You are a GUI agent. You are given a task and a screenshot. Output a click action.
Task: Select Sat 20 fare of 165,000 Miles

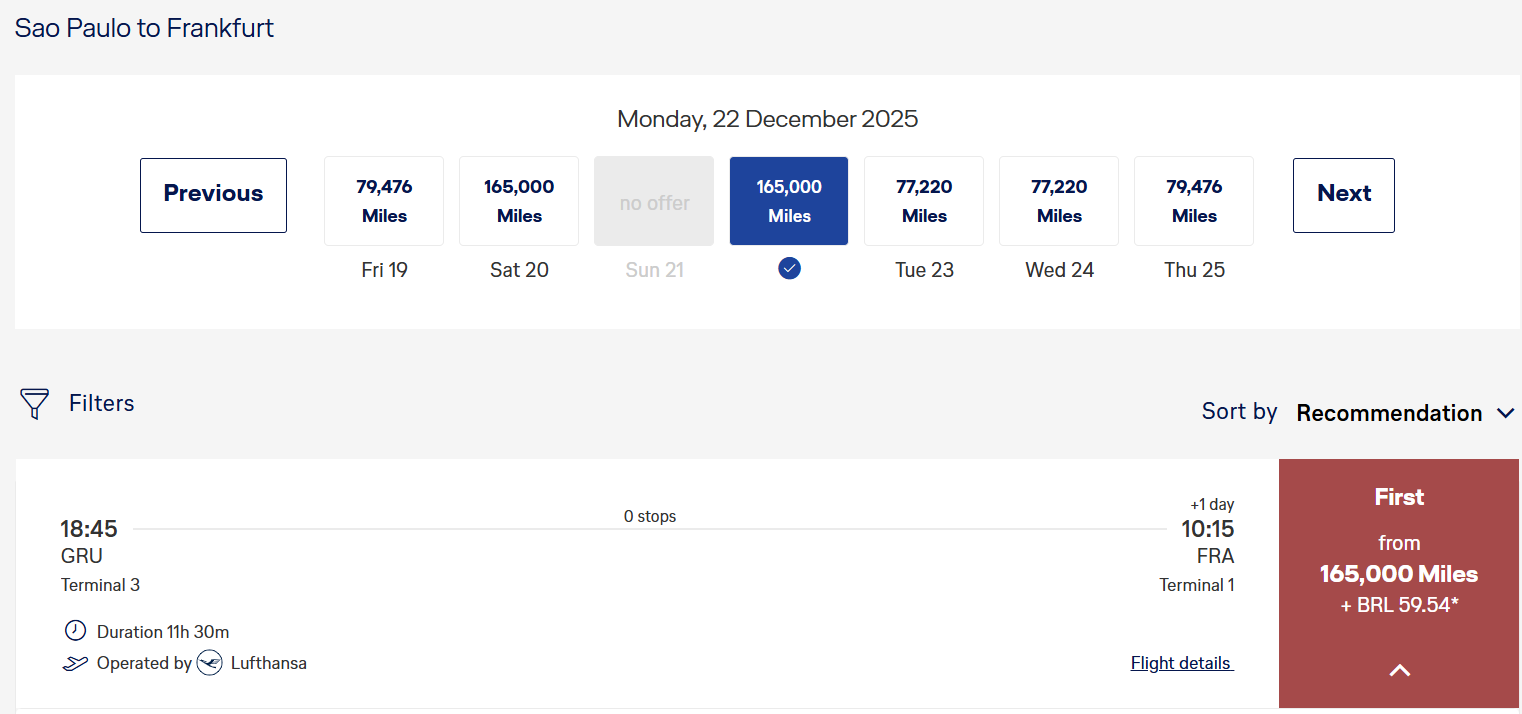(x=519, y=201)
